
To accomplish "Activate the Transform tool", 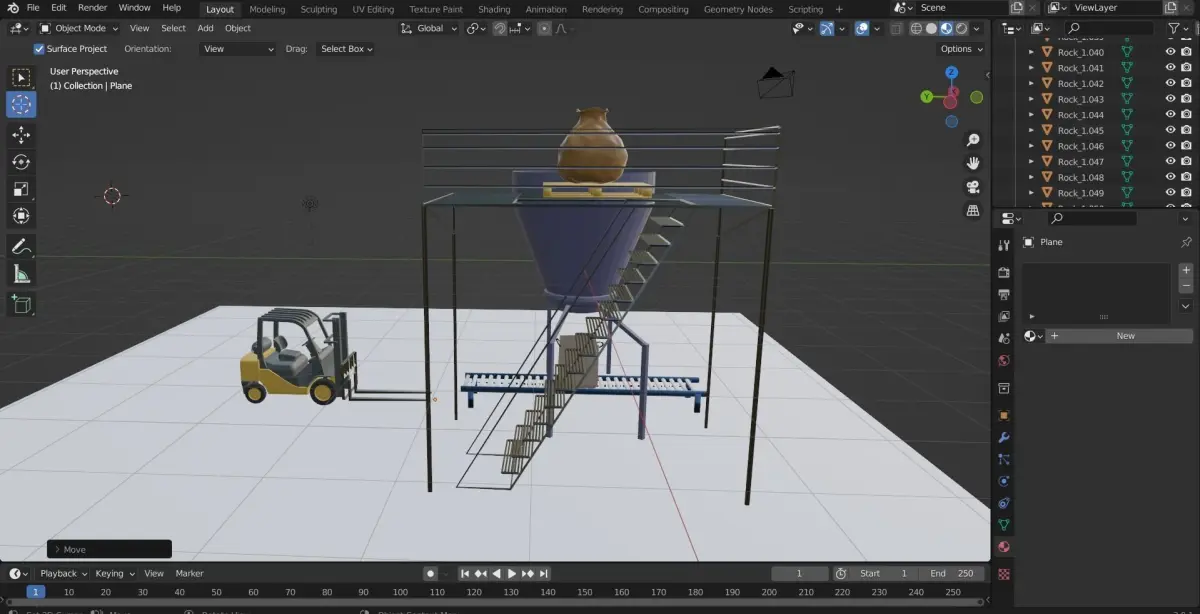I will coord(21,216).
